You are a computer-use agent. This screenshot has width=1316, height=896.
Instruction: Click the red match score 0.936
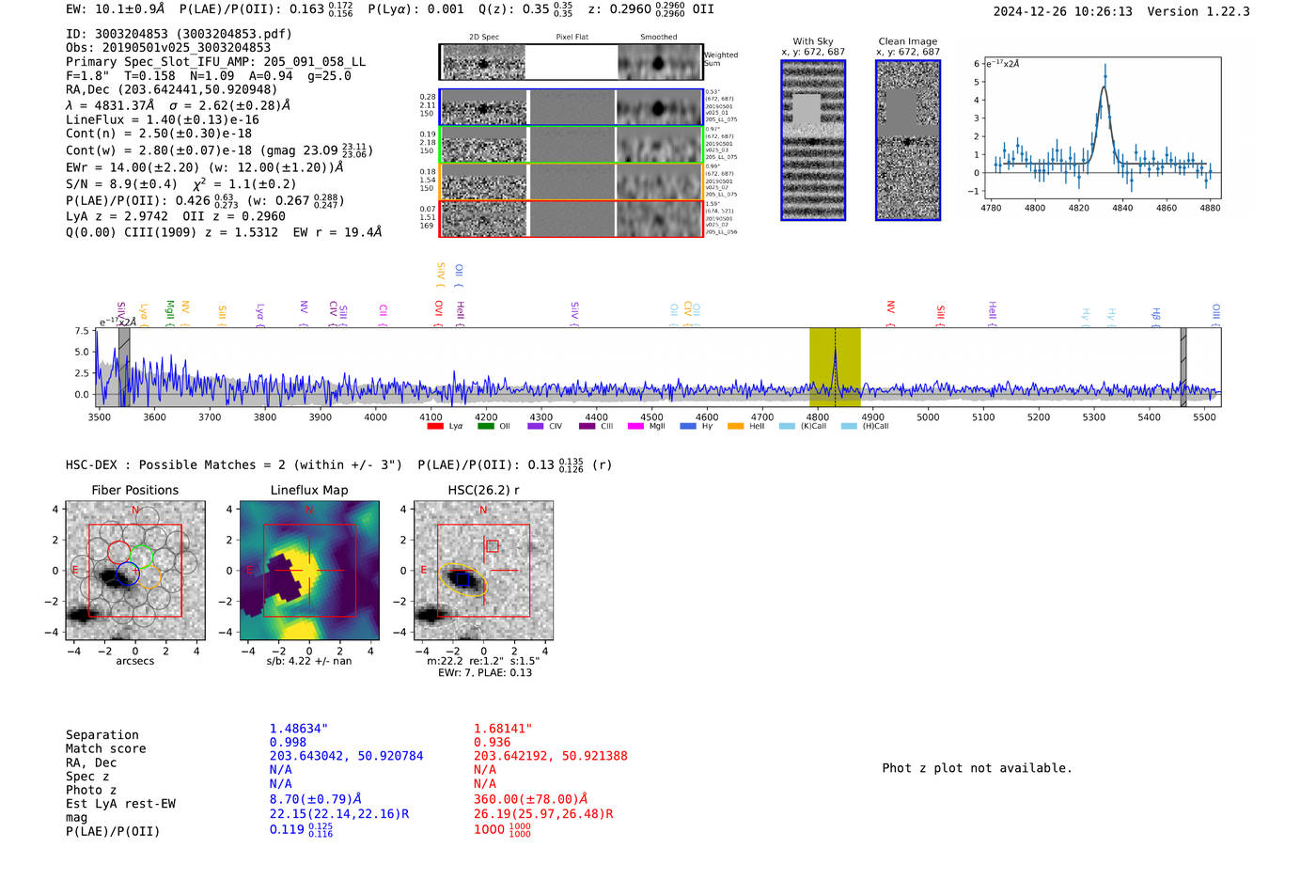(x=492, y=743)
